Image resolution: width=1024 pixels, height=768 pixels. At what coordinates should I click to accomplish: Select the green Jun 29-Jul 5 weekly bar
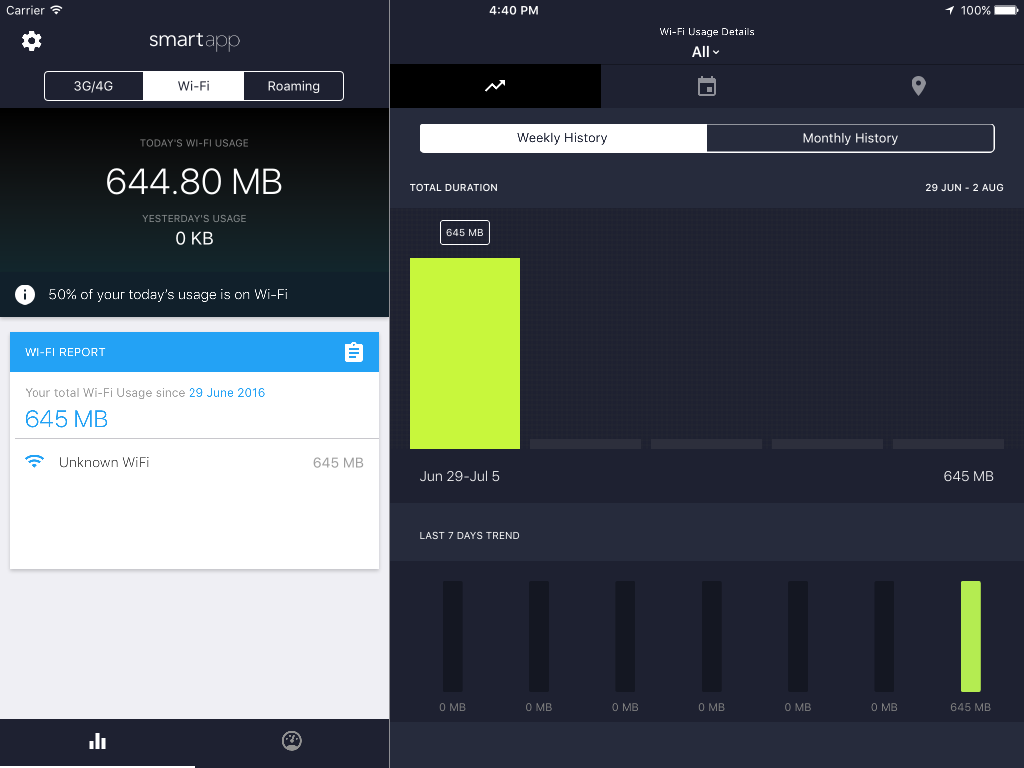tap(465, 353)
